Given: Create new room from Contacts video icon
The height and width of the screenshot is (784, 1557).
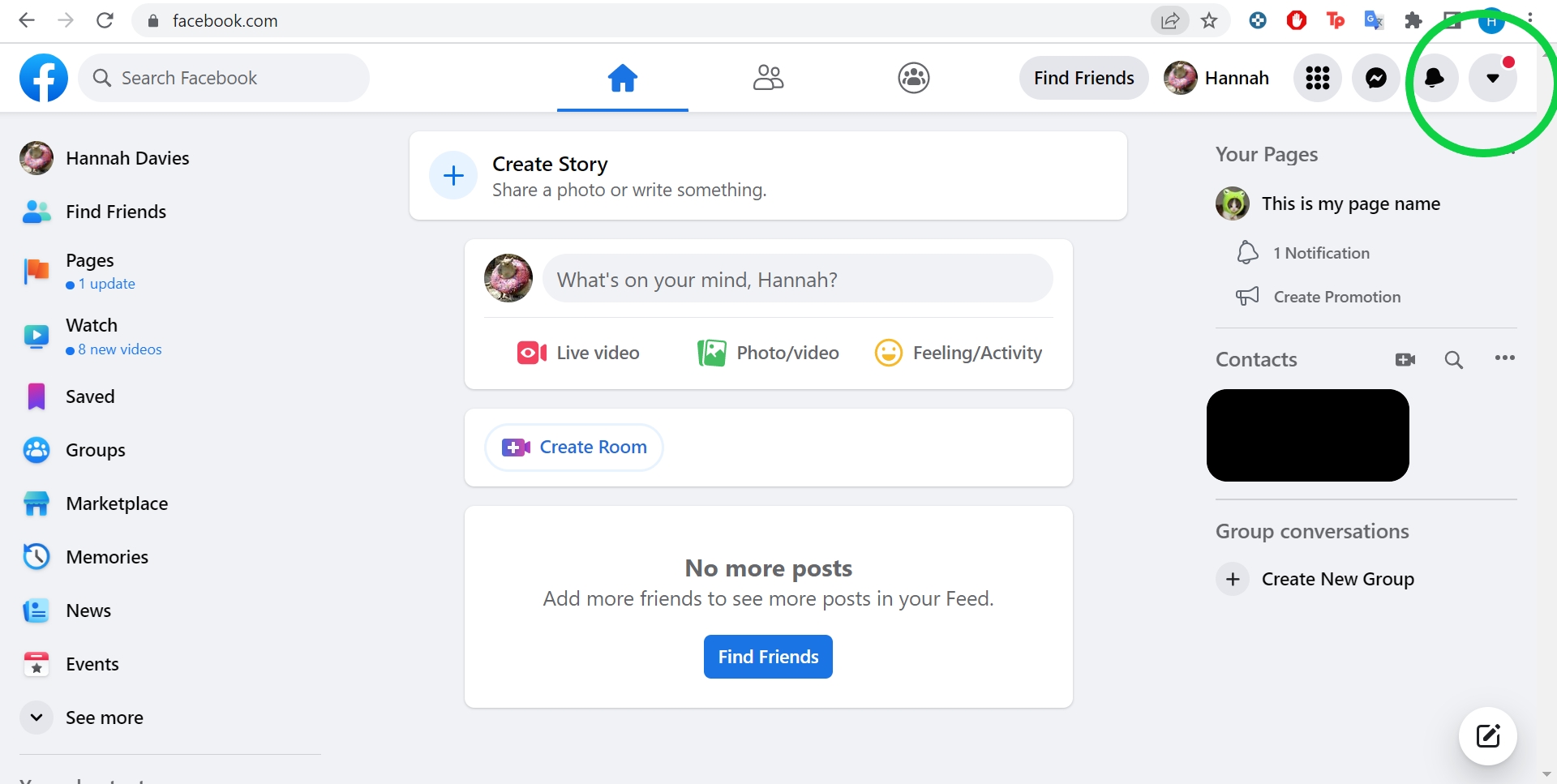Looking at the screenshot, I should coord(1405,359).
